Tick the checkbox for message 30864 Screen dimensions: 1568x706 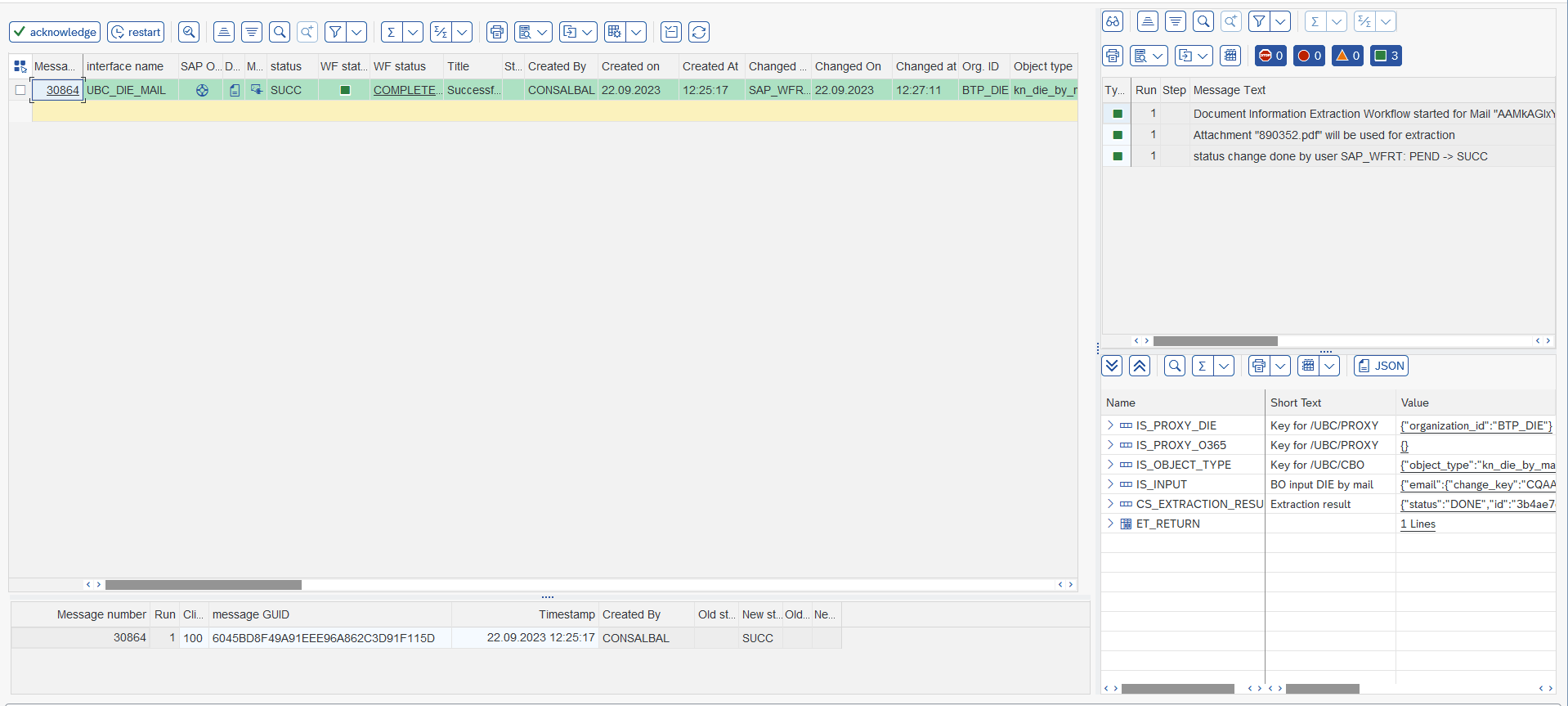[20, 90]
